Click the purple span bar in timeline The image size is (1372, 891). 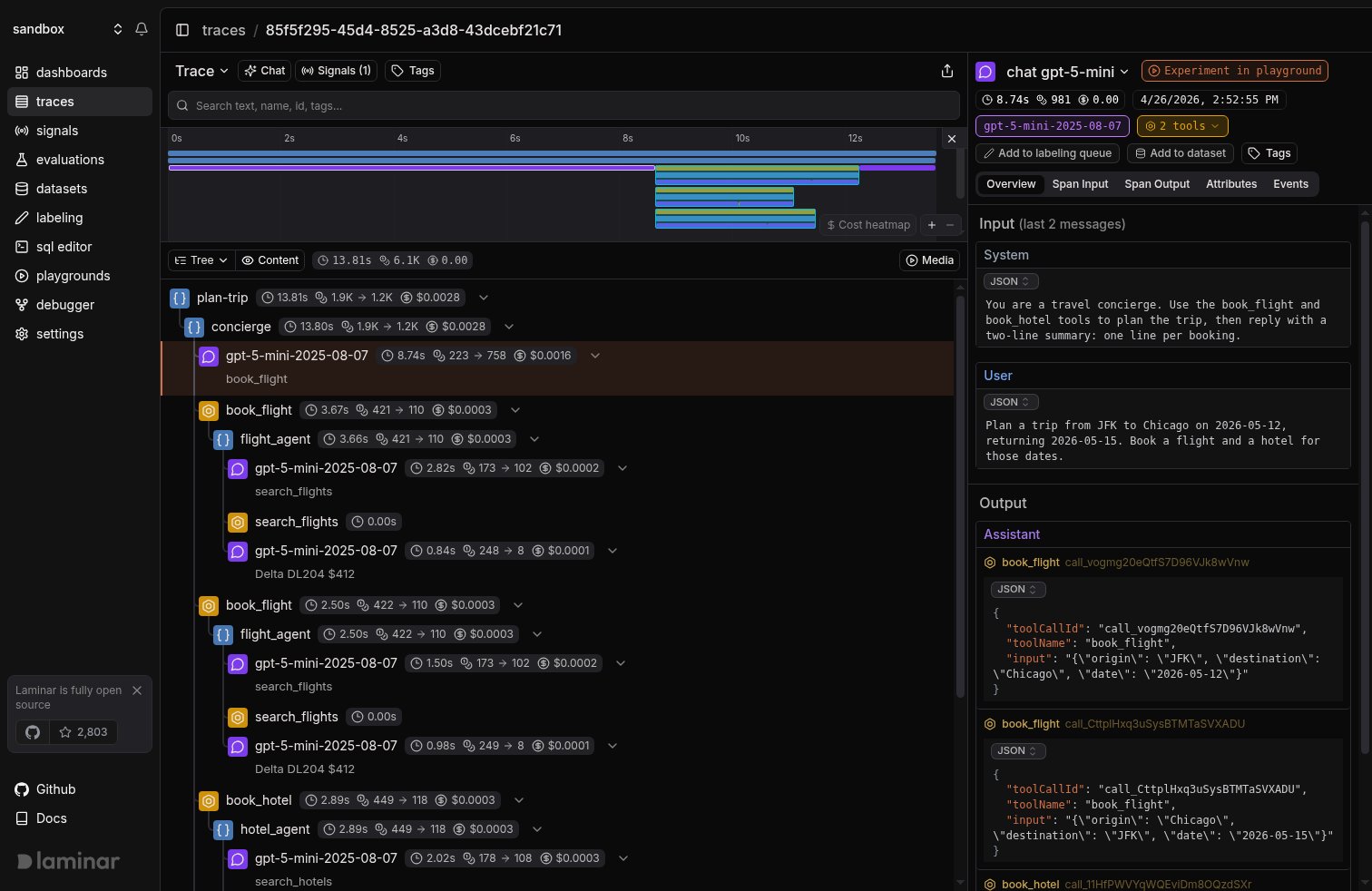[x=412, y=168]
